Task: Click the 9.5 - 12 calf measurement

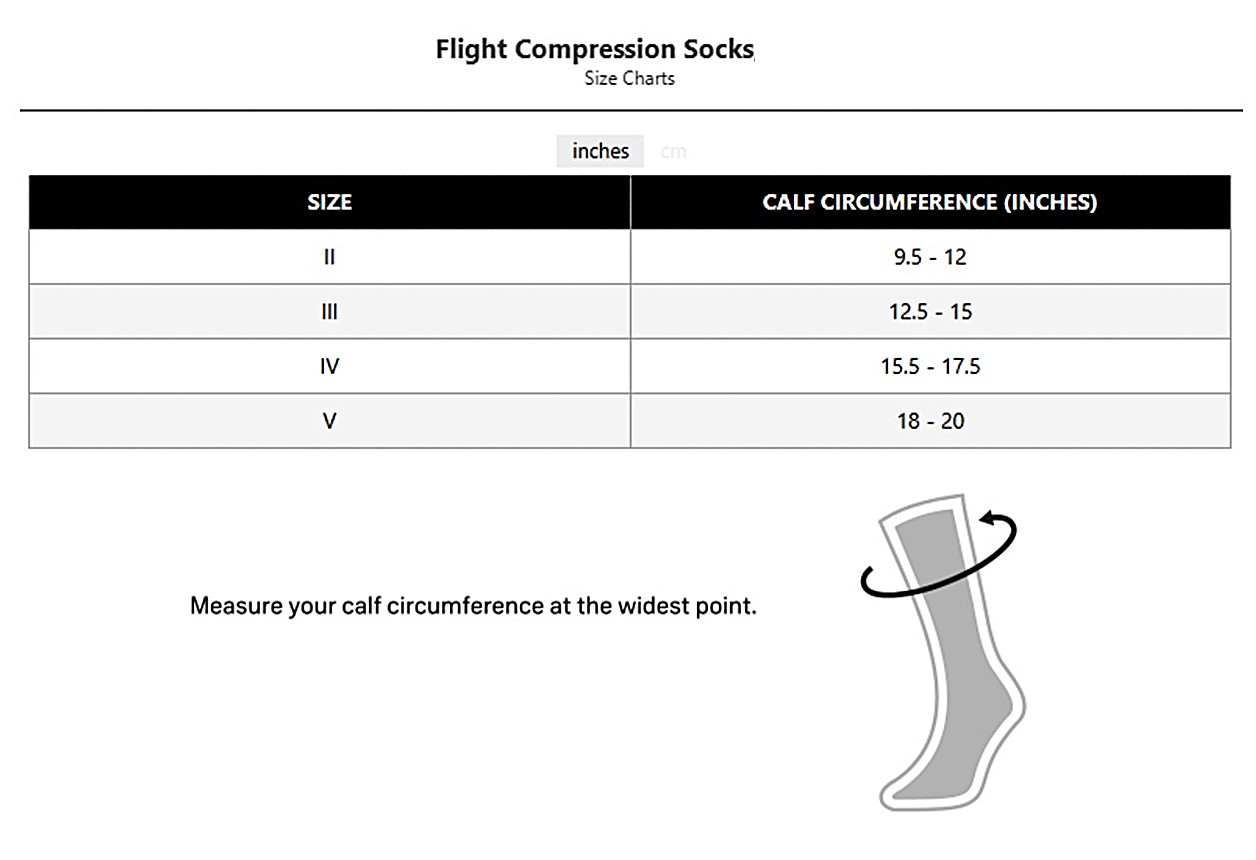Action: click(x=929, y=257)
